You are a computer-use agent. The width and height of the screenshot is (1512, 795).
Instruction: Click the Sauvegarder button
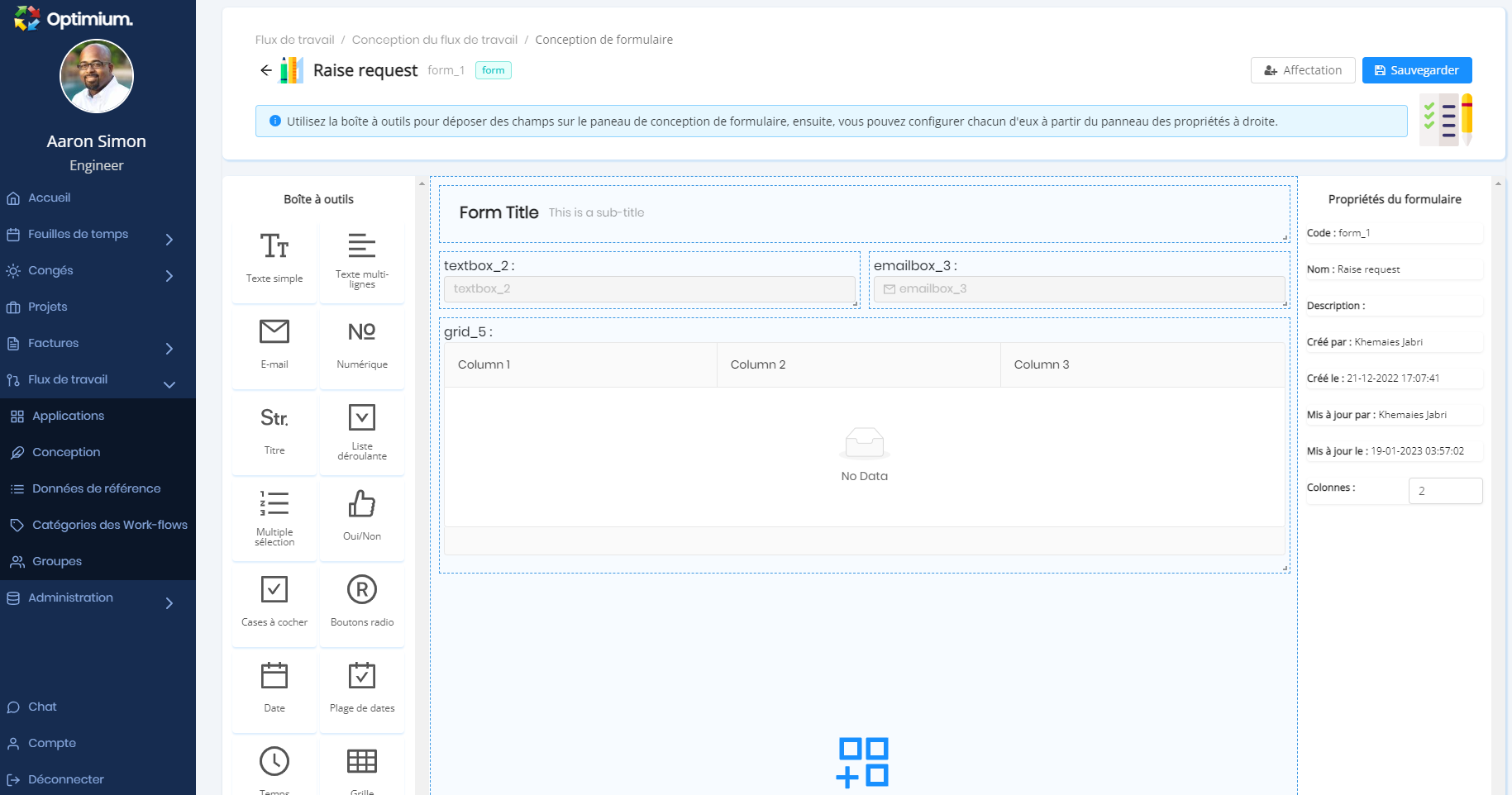1416,70
